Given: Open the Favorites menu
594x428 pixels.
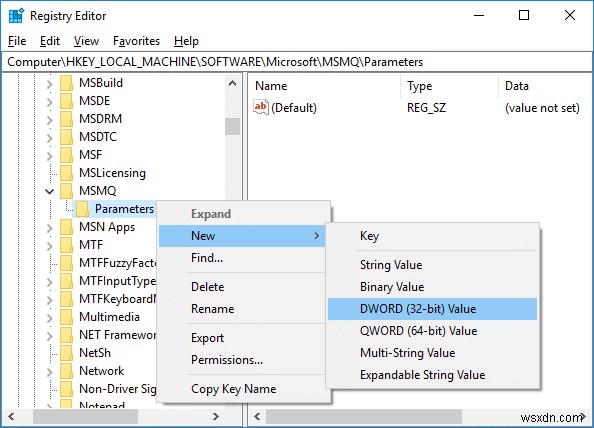Looking at the screenshot, I should click(136, 41).
